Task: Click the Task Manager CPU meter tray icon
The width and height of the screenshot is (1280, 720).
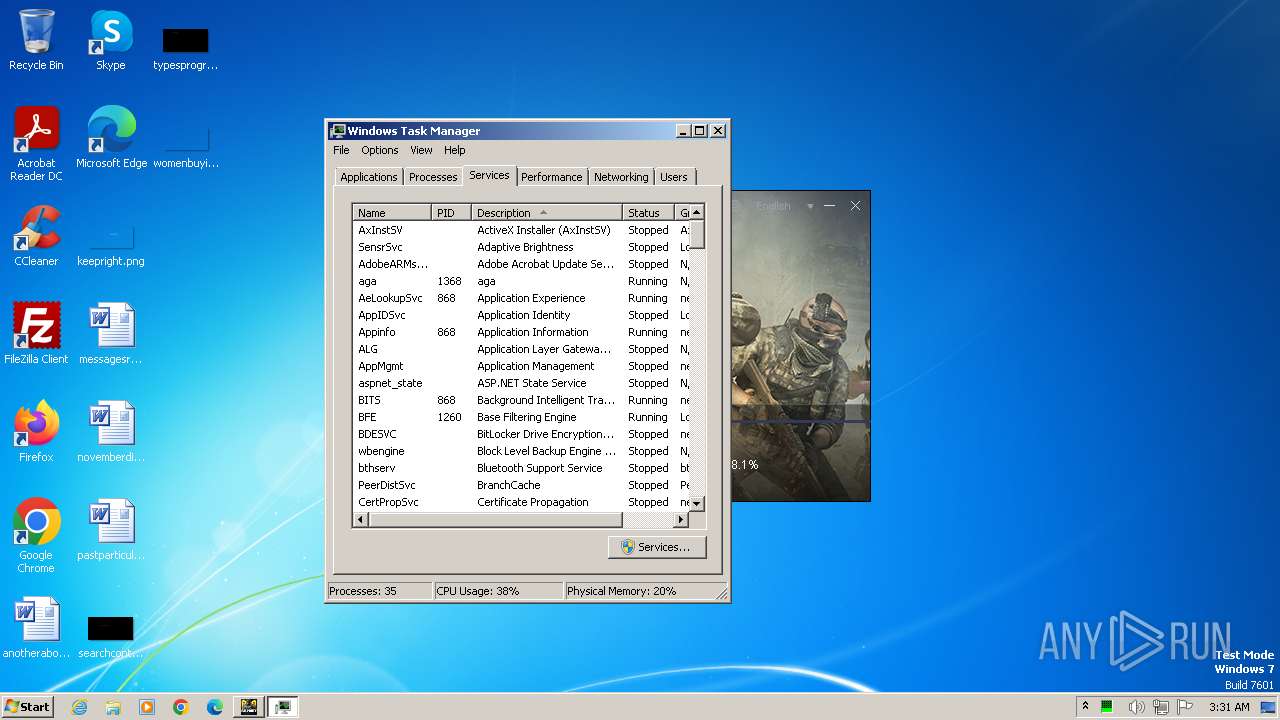Action: pyautogui.click(x=1107, y=707)
